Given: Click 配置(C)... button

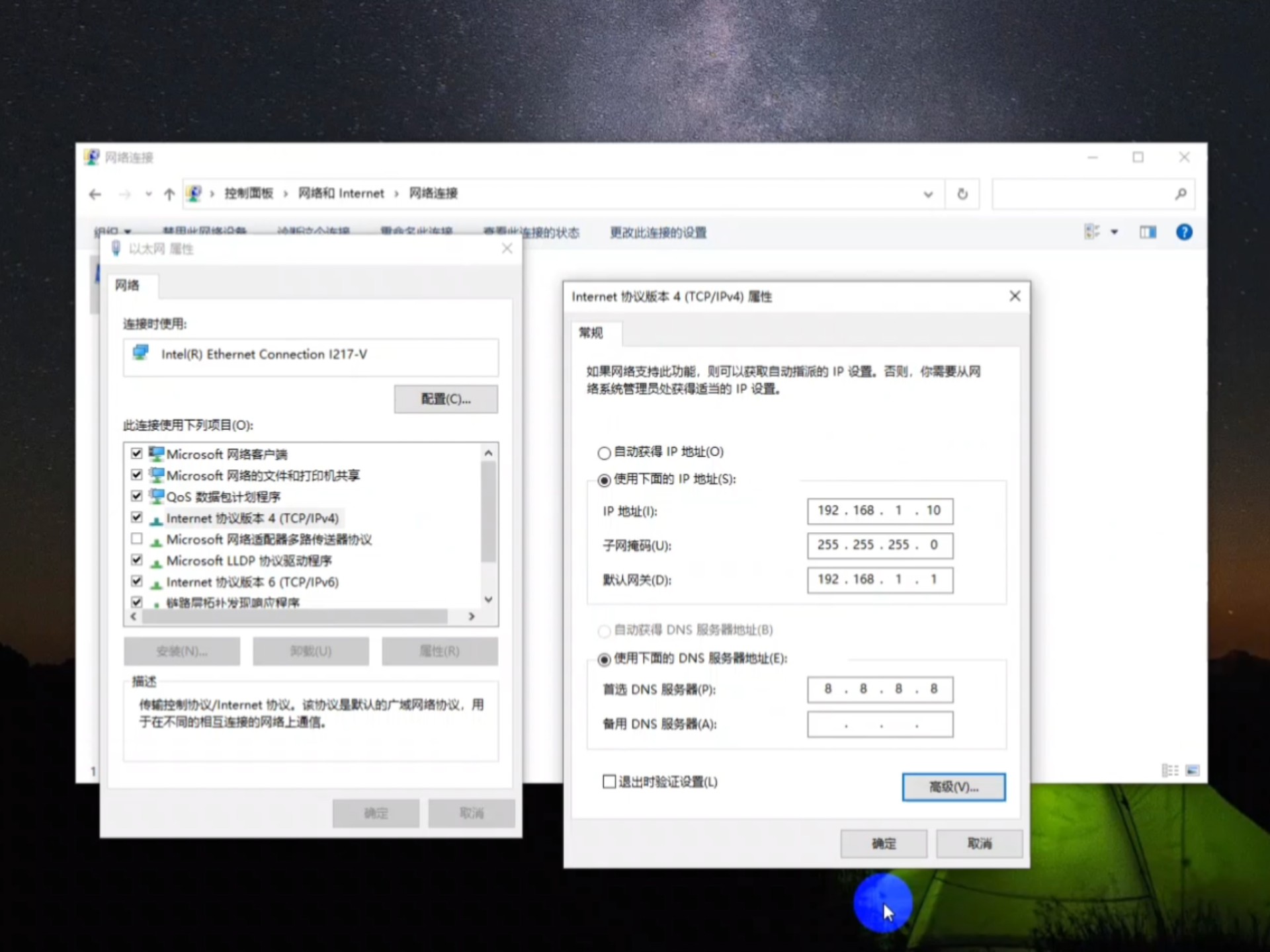Looking at the screenshot, I should pyautogui.click(x=446, y=399).
